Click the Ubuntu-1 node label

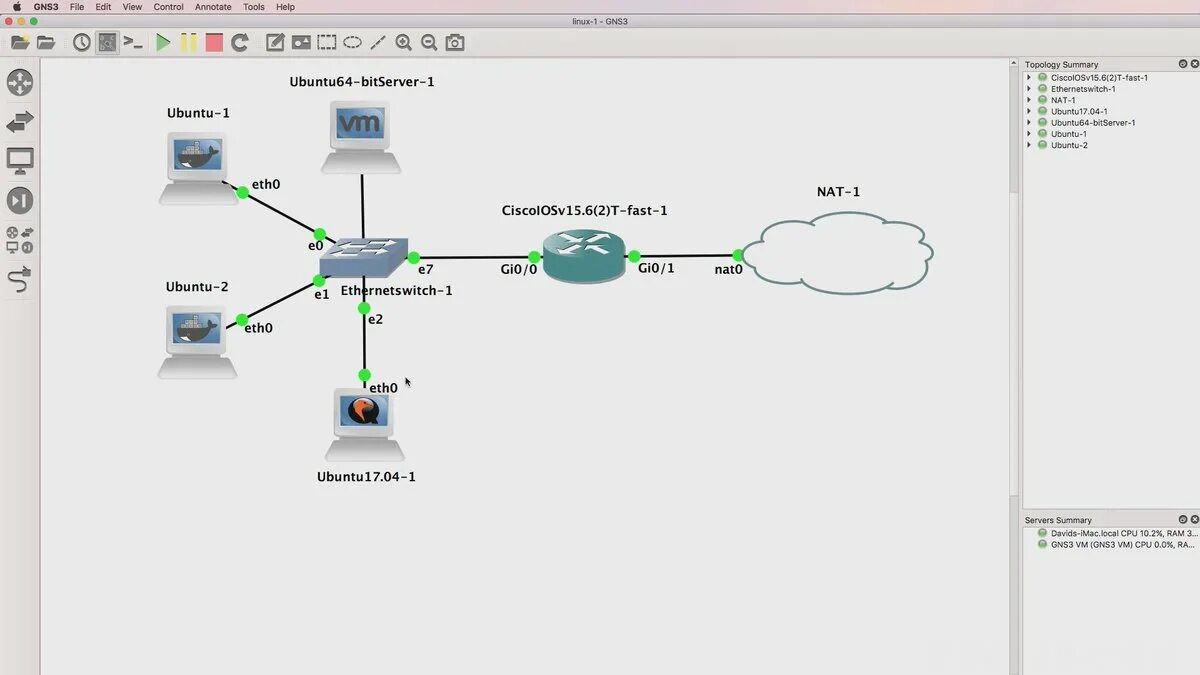coord(198,113)
